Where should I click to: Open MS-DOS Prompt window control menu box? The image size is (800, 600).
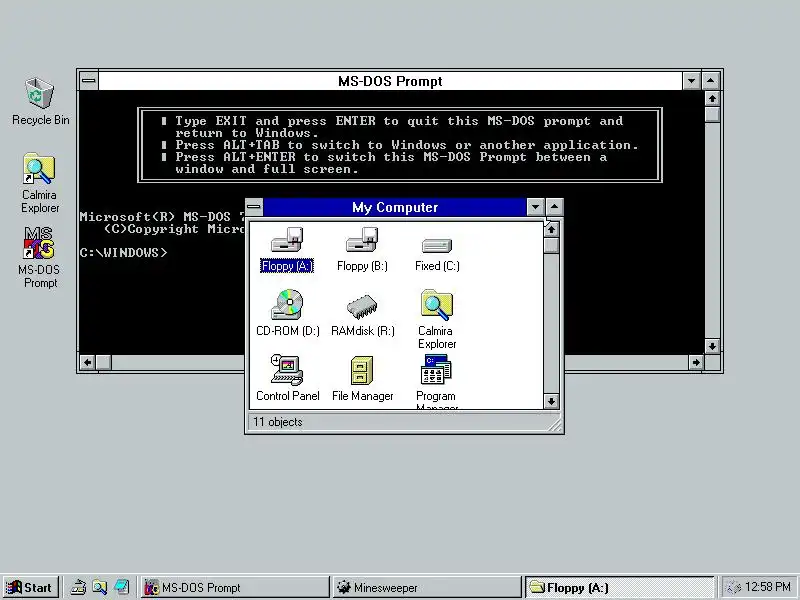(x=89, y=81)
